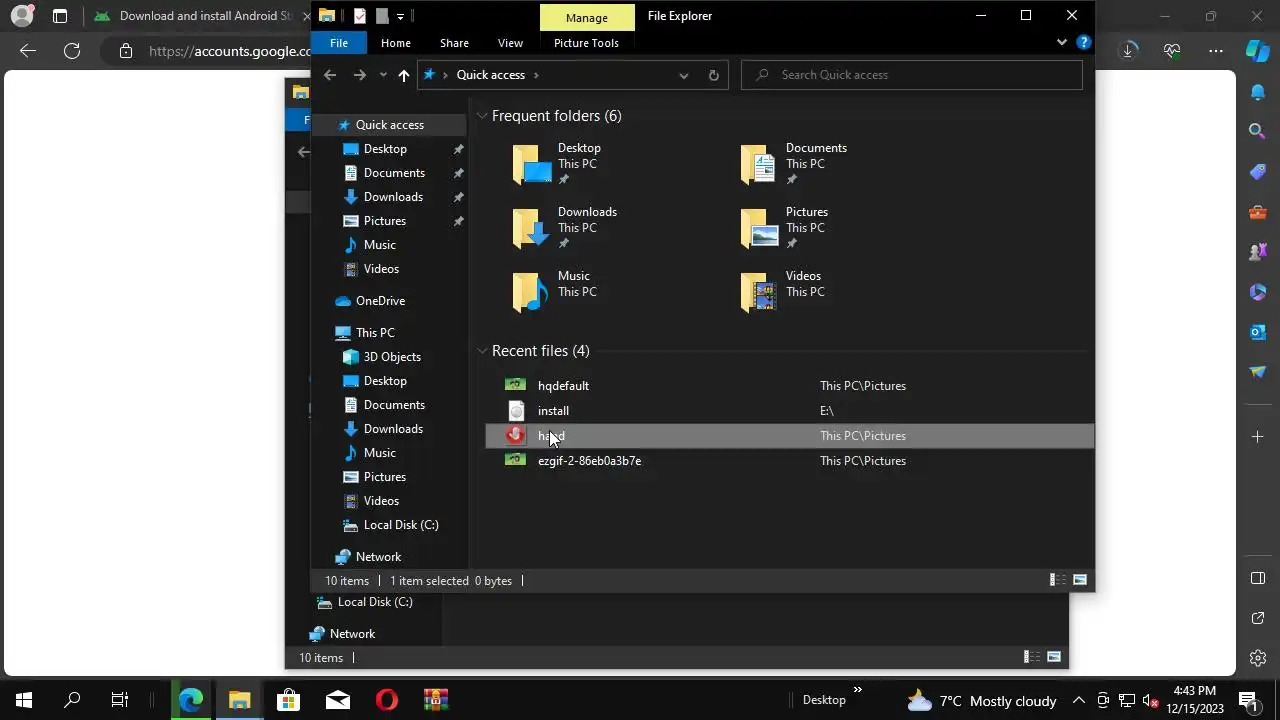This screenshot has height=720, width=1280.
Task: Select pinned Desktop in navigation pane
Action: point(385,149)
